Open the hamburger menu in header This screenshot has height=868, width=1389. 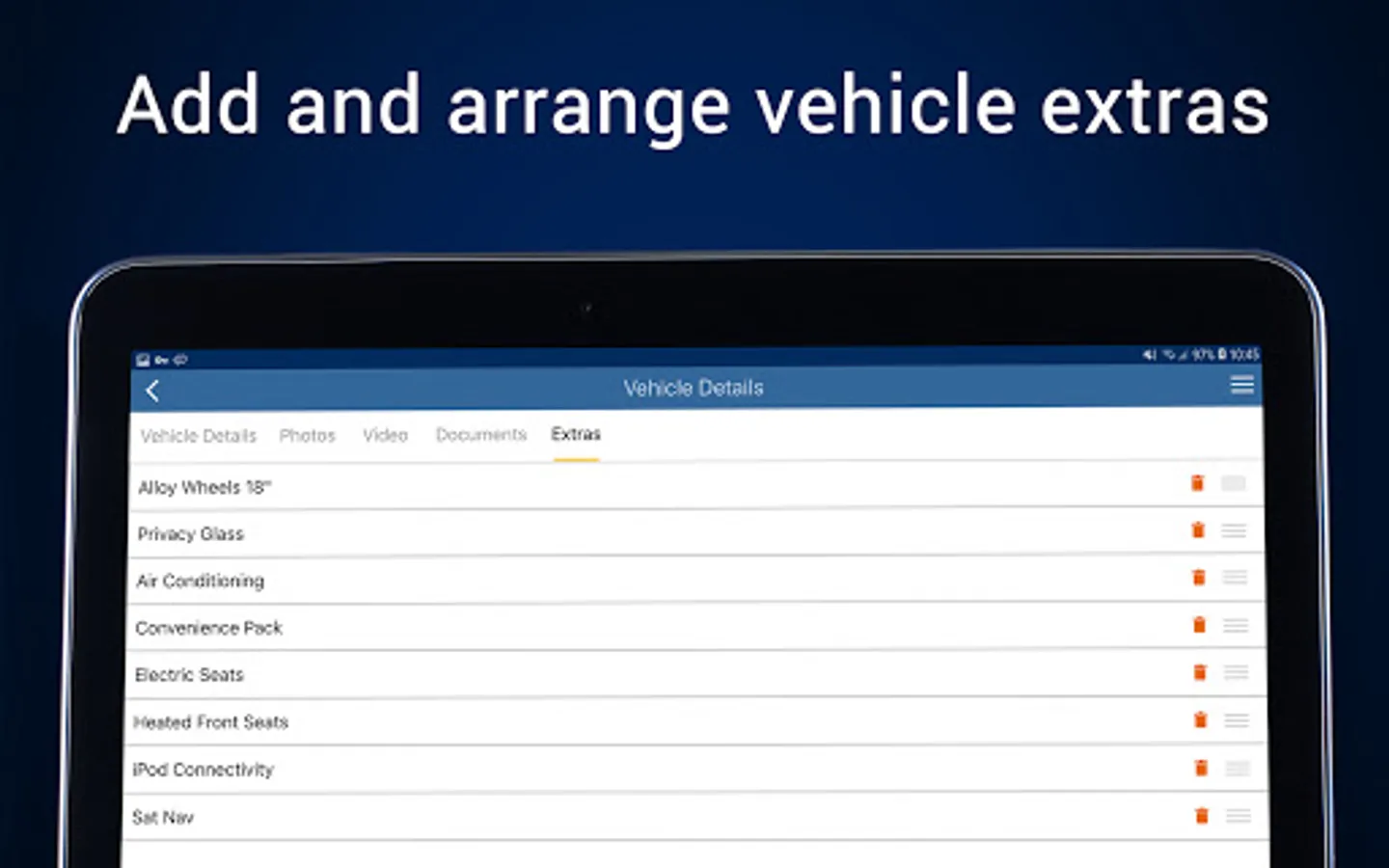click(1242, 386)
